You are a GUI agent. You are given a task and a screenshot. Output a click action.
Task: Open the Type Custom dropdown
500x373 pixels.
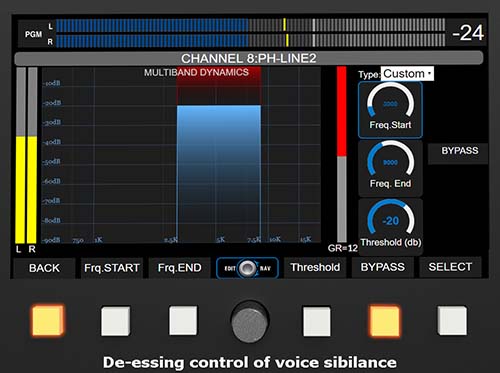pos(407,73)
